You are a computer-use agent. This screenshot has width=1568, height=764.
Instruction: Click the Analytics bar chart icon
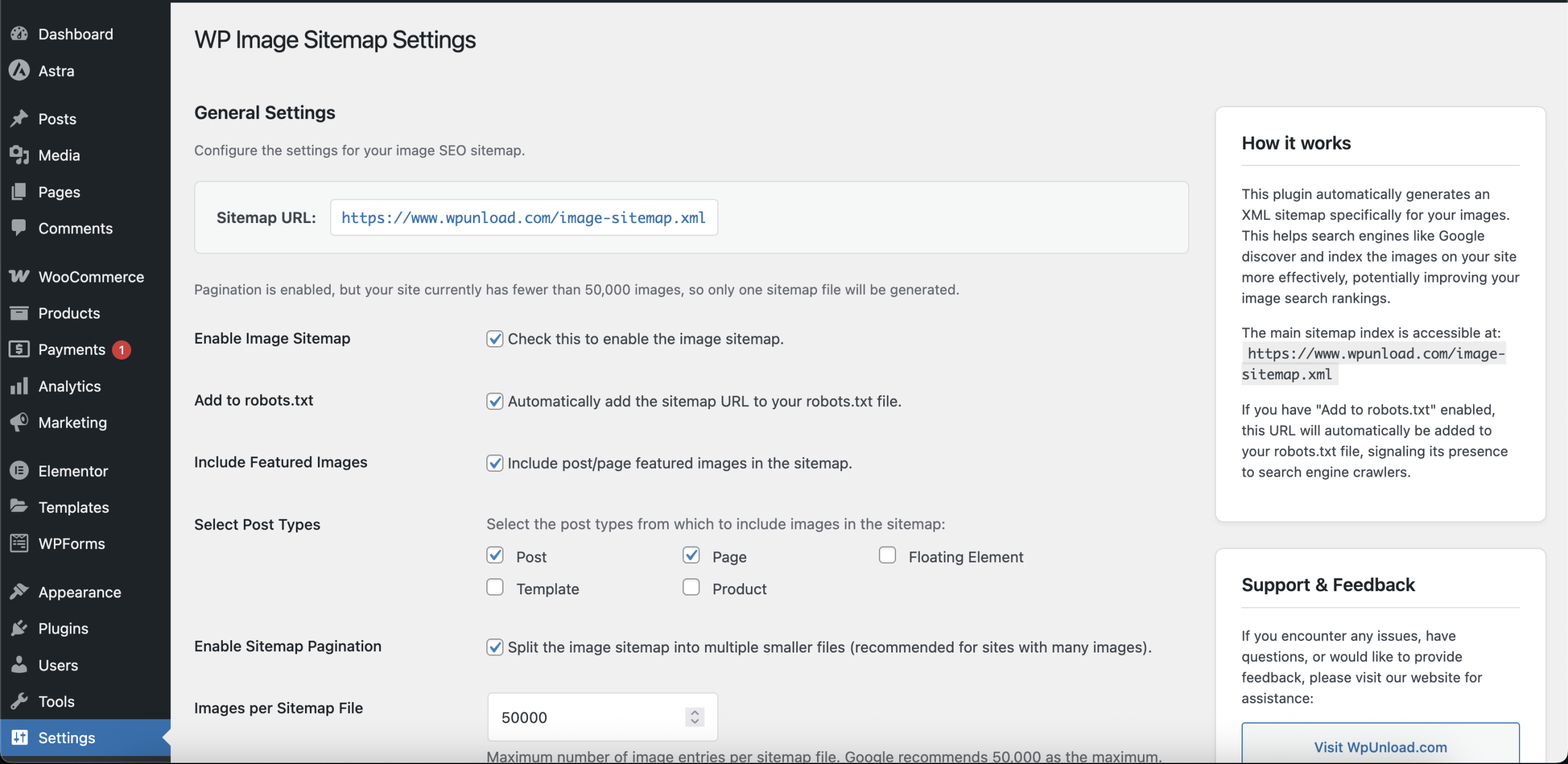point(19,386)
